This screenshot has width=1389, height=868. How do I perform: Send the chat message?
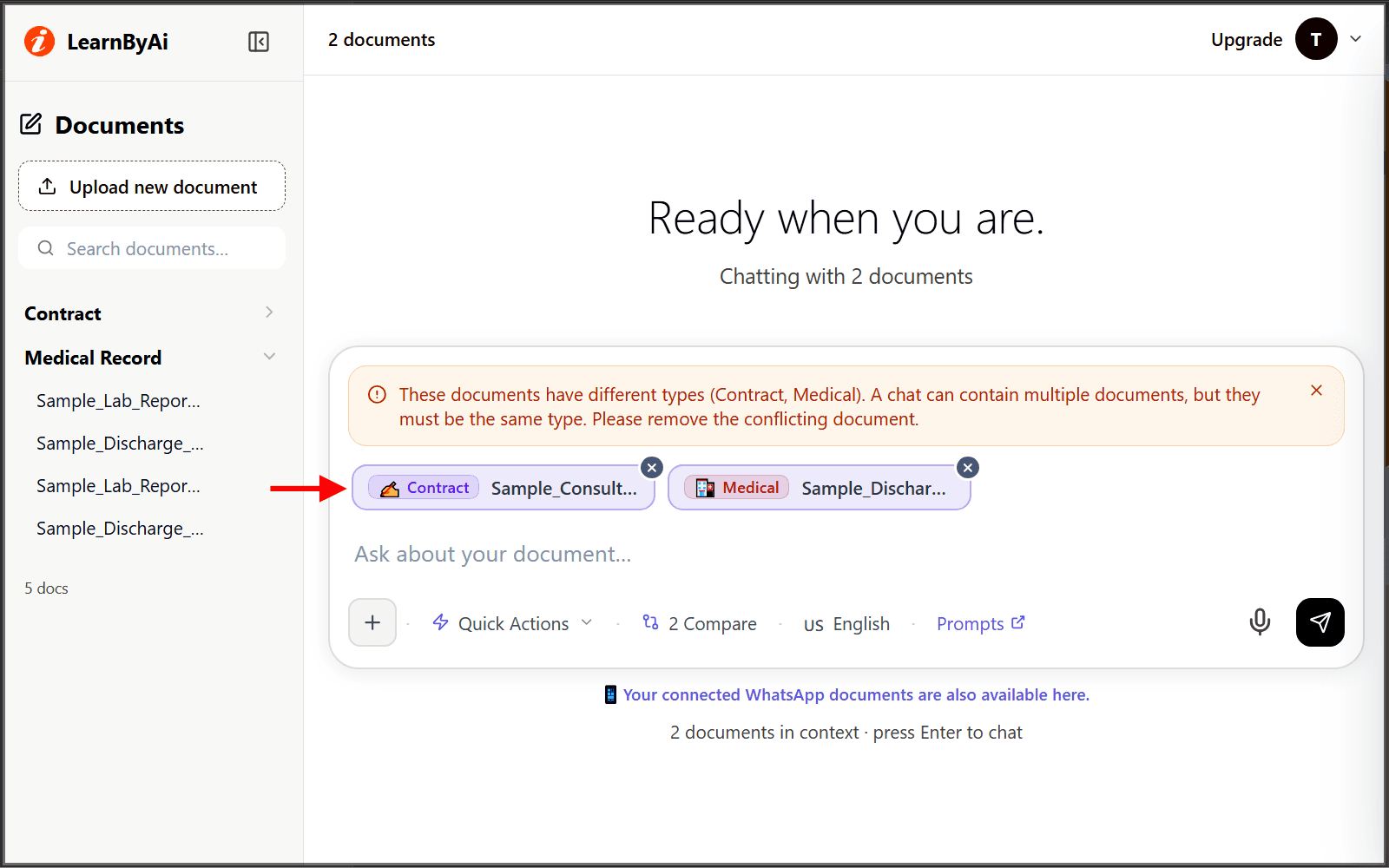pyautogui.click(x=1320, y=622)
